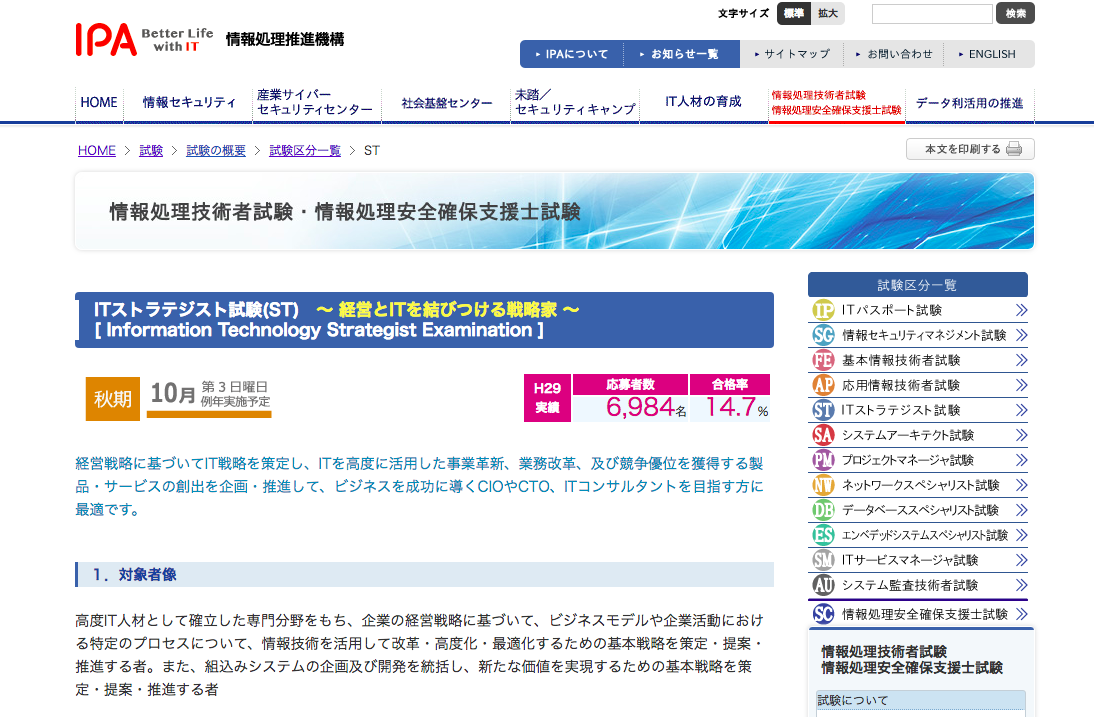The image size is (1094, 717).
Task: Open the IT人材の育成 navigation tab
Action: pos(703,103)
